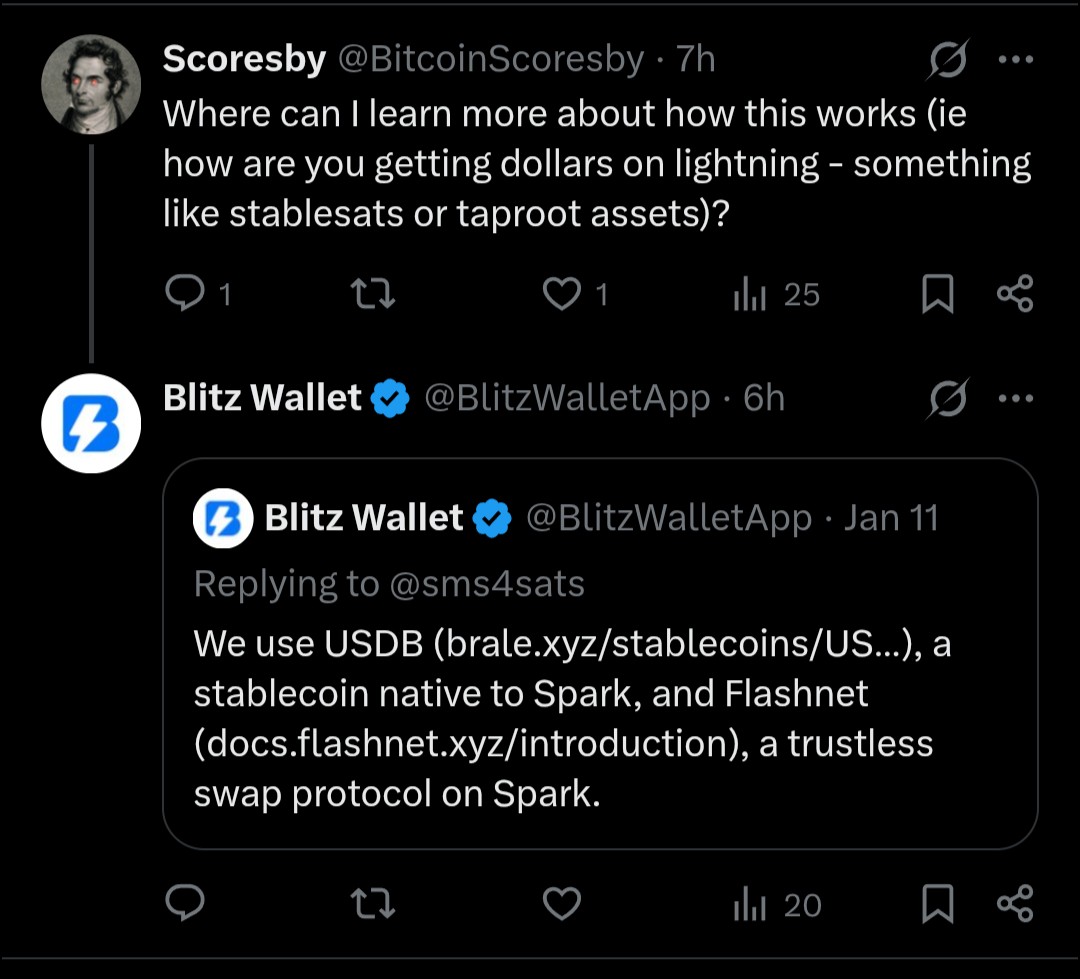This screenshot has width=1080, height=979.
Task: Share Blitz Wallet's reply
Action: point(1015,905)
